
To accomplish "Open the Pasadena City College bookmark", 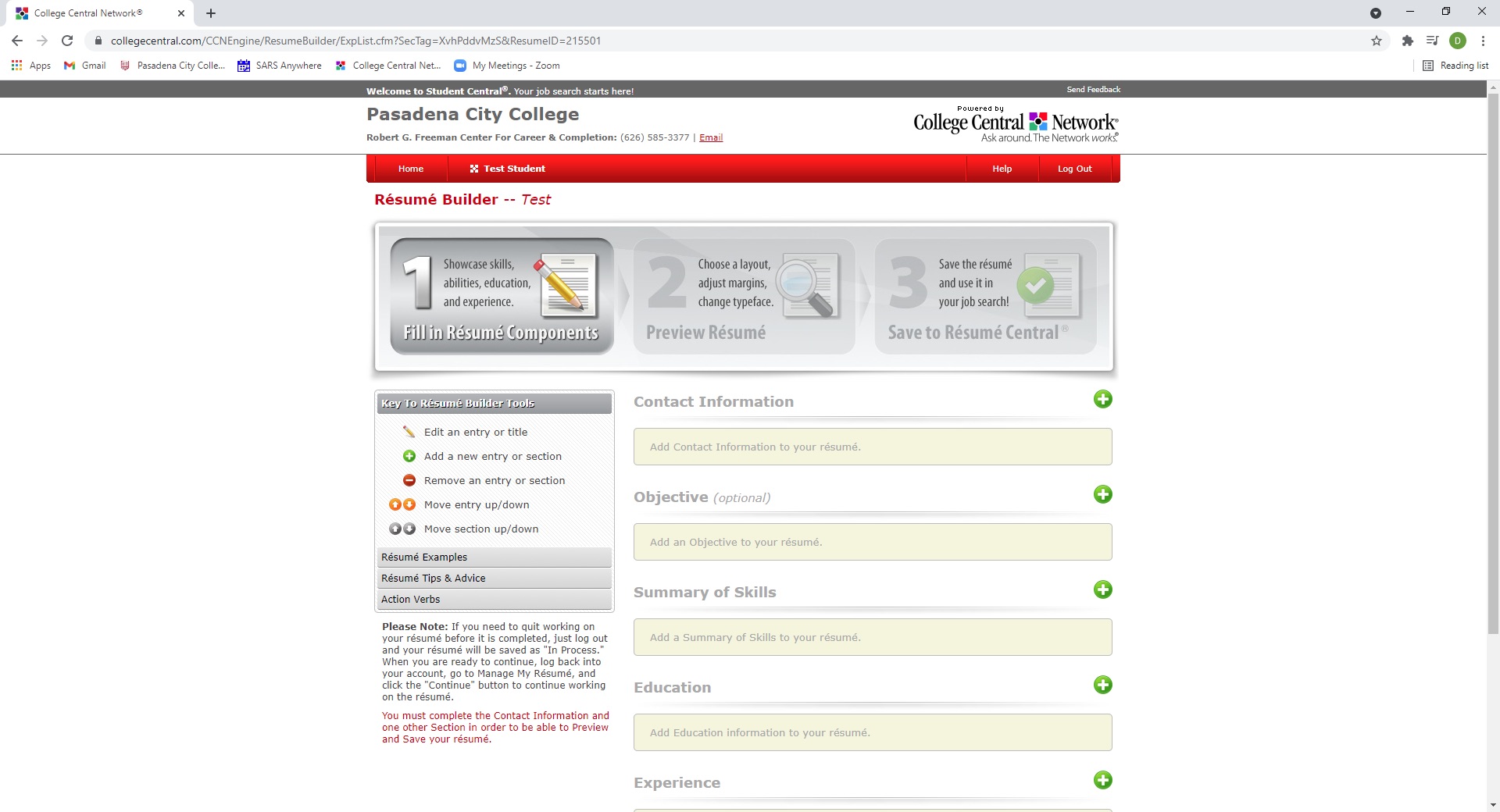I will point(173,66).
